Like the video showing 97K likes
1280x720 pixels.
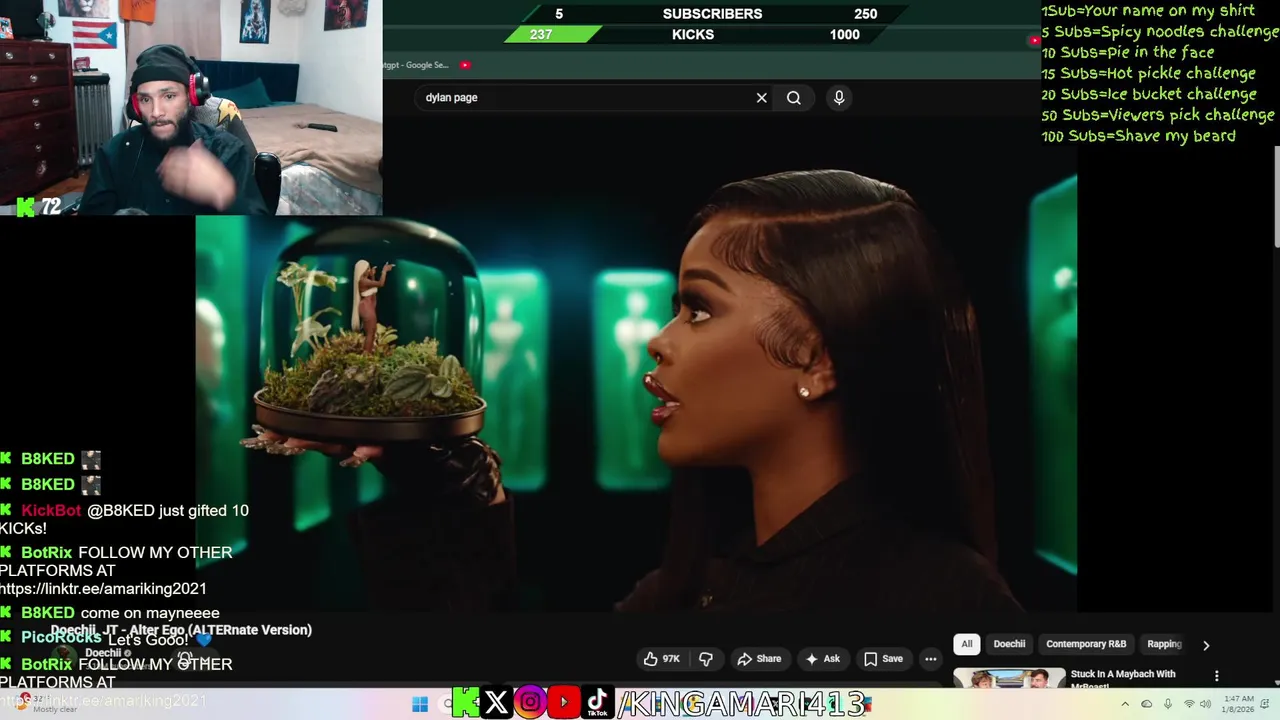(x=662, y=659)
